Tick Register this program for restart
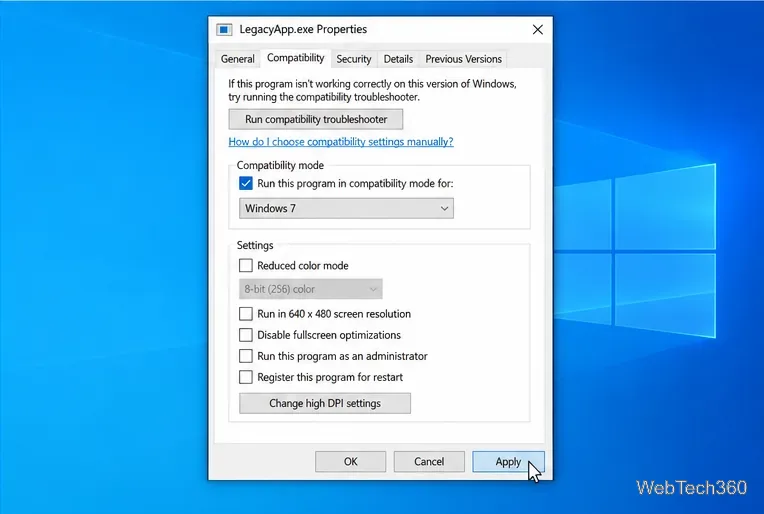 point(246,377)
